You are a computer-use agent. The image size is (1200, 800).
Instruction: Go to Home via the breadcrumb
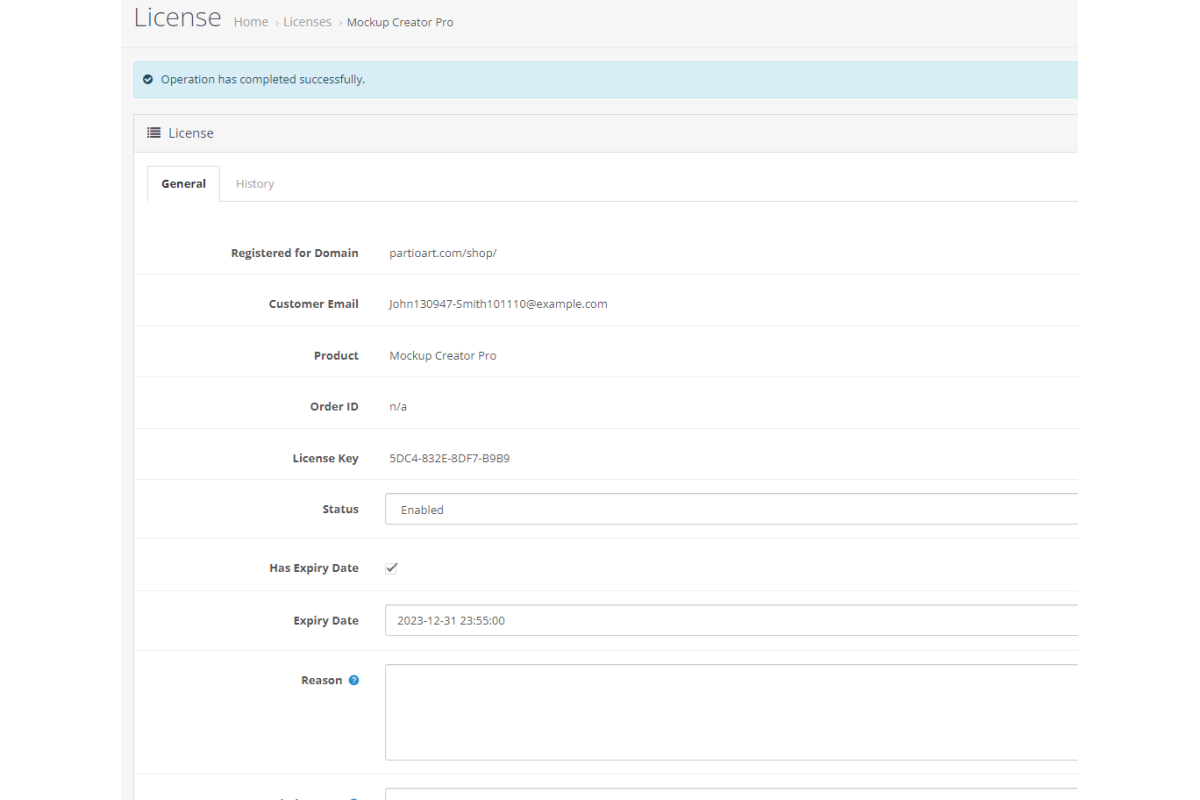[251, 22]
